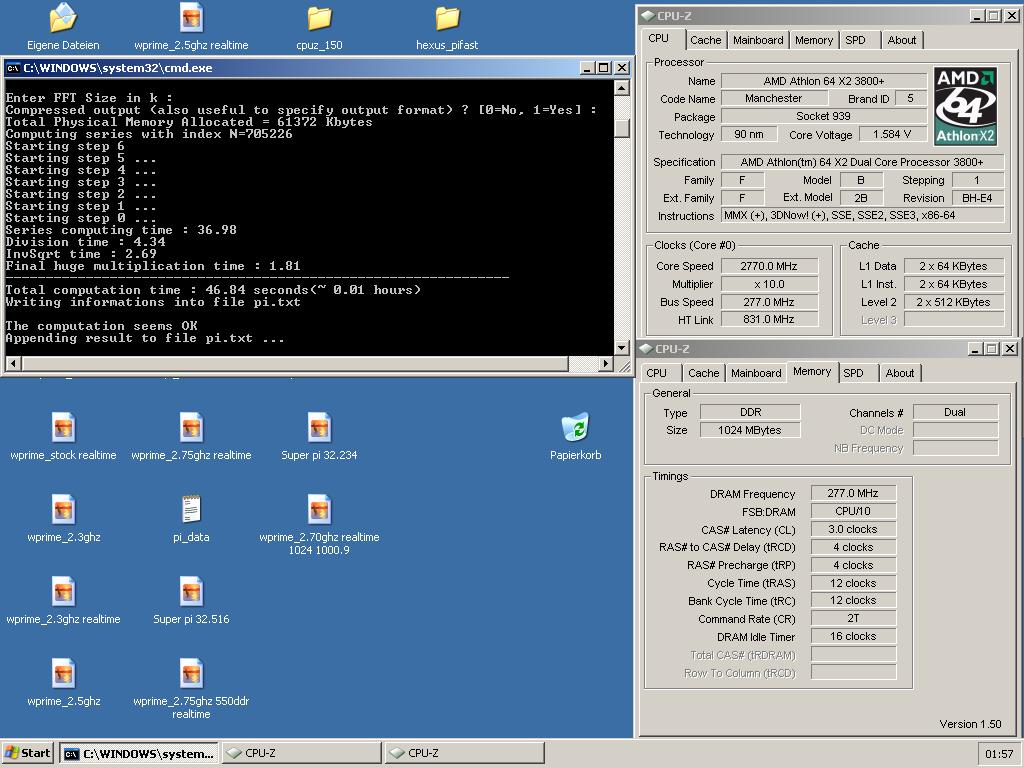1024x768 pixels.
Task: Open Mainboard tab in lower CPU-Z
Action: click(x=756, y=373)
